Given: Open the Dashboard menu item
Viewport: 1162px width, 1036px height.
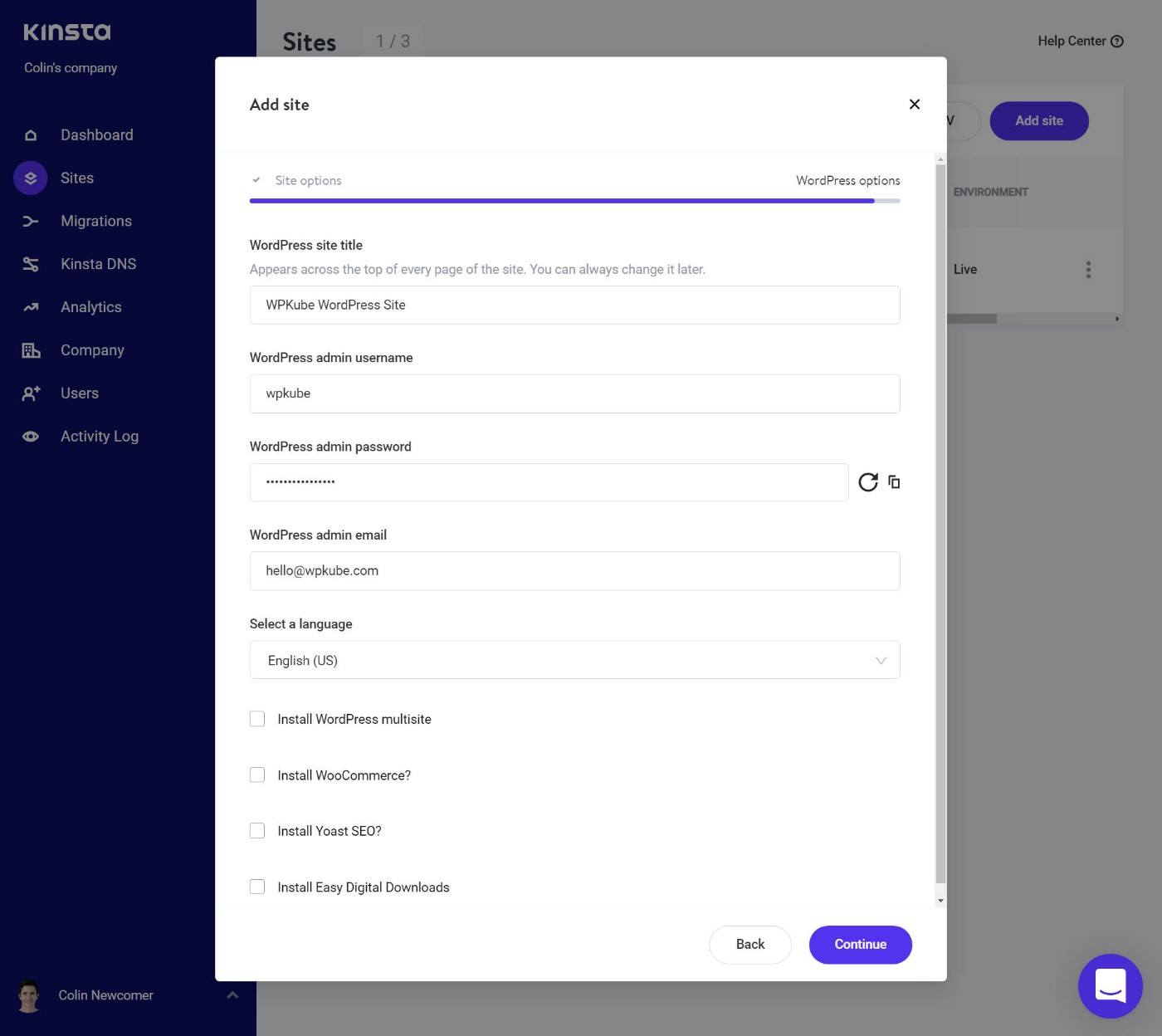Looking at the screenshot, I should tap(97, 135).
